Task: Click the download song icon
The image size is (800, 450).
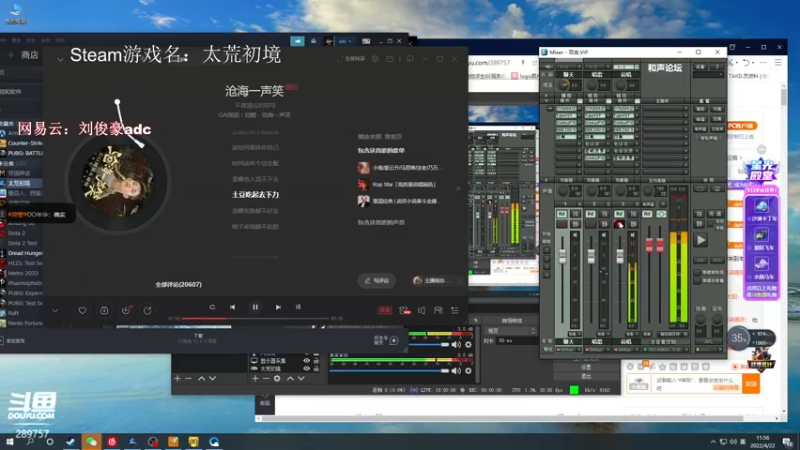Action: (x=126, y=310)
